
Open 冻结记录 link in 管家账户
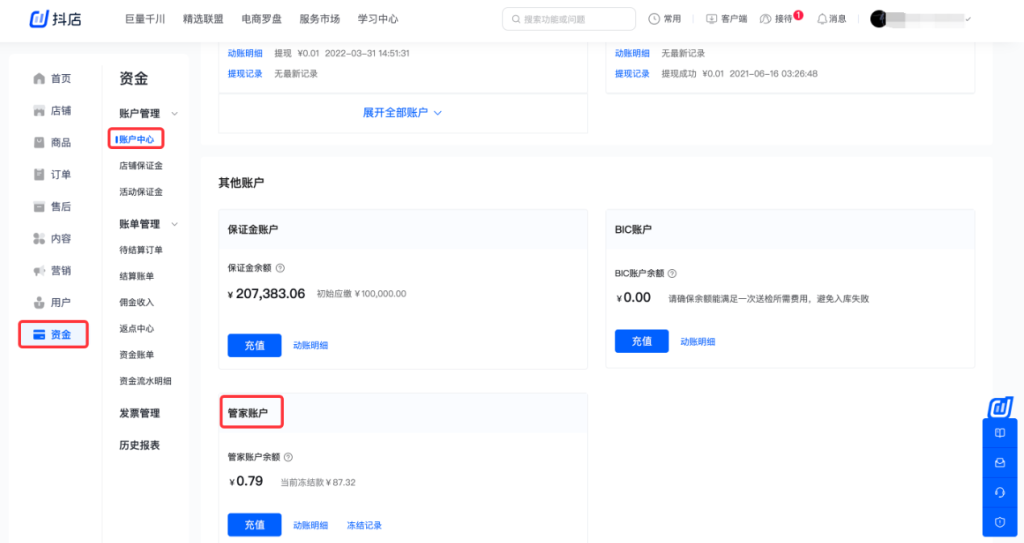click(x=364, y=525)
